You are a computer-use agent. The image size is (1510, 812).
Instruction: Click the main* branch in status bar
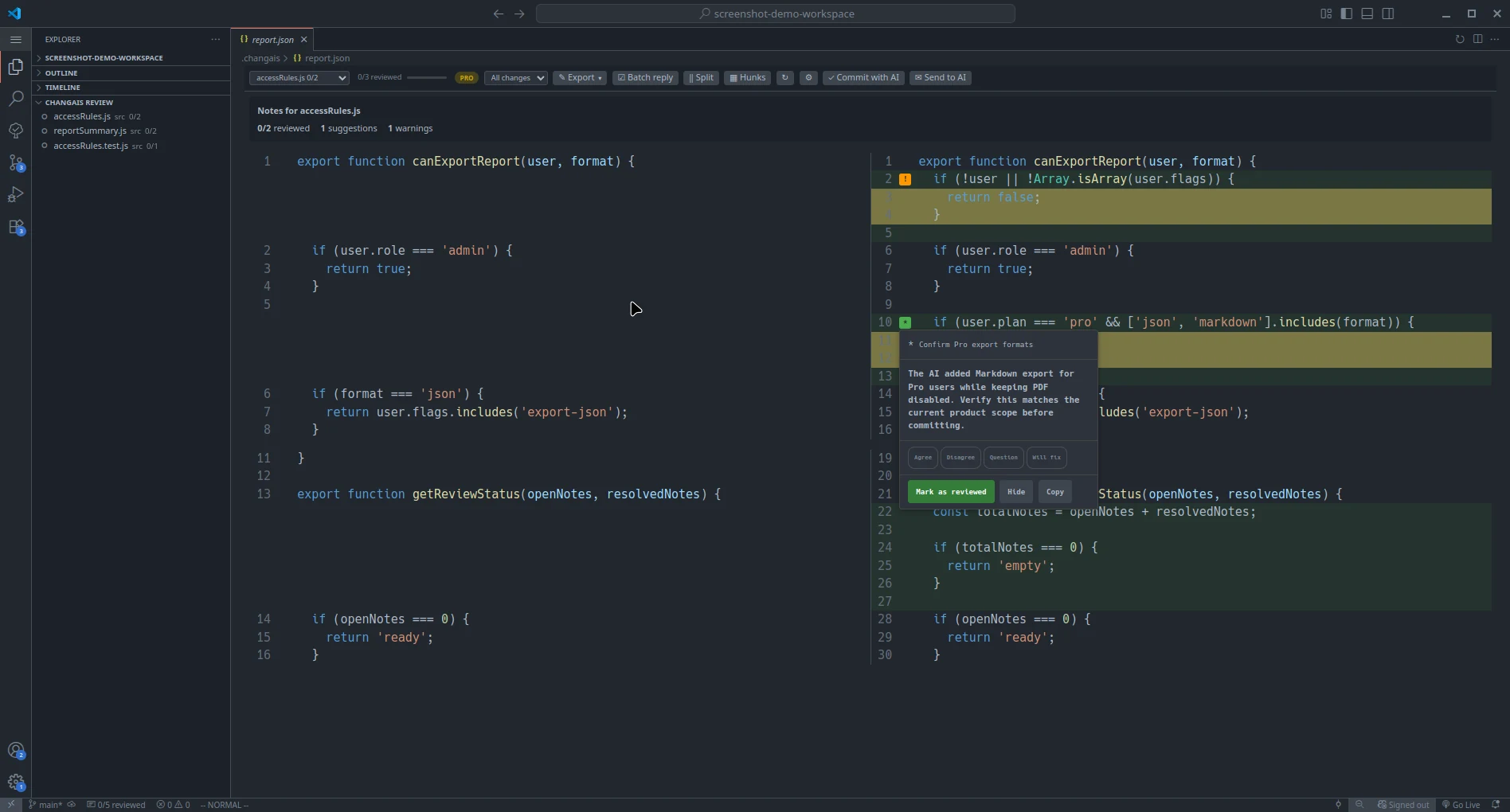pos(45,805)
